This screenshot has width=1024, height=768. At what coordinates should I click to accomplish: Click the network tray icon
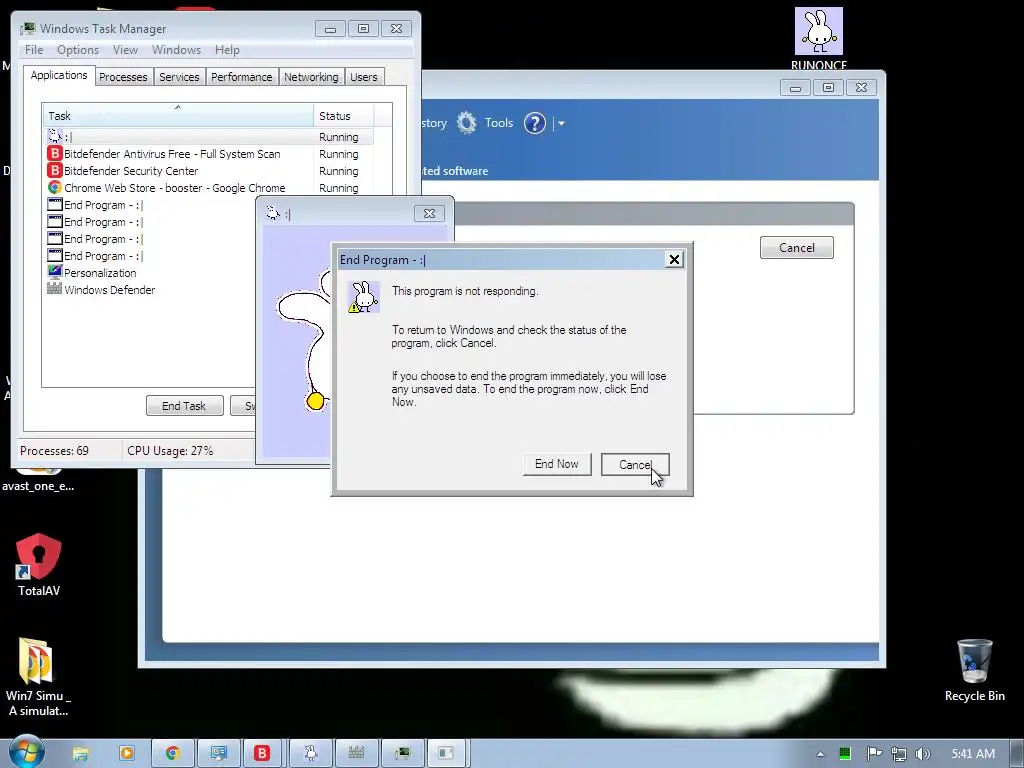point(899,754)
